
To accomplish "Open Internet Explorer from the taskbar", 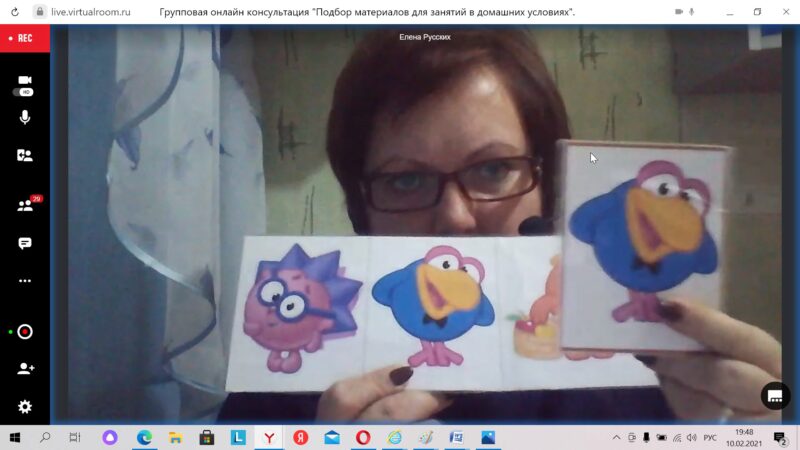I will pyautogui.click(x=394, y=437).
